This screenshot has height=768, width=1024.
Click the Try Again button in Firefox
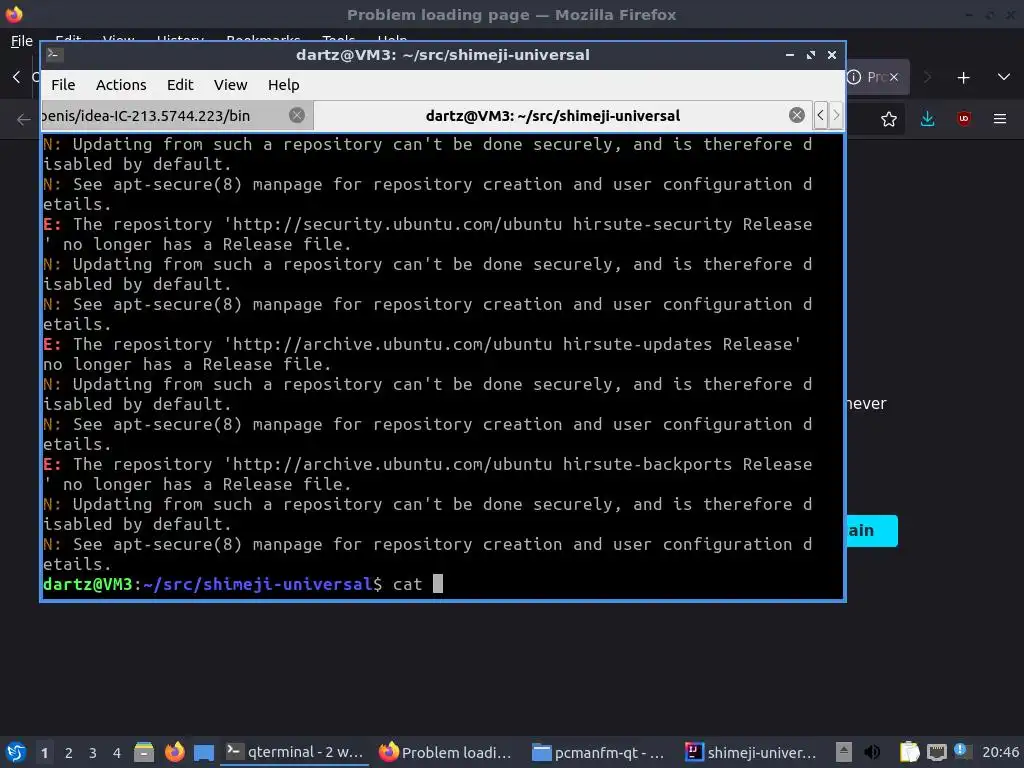tap(872, 531)
